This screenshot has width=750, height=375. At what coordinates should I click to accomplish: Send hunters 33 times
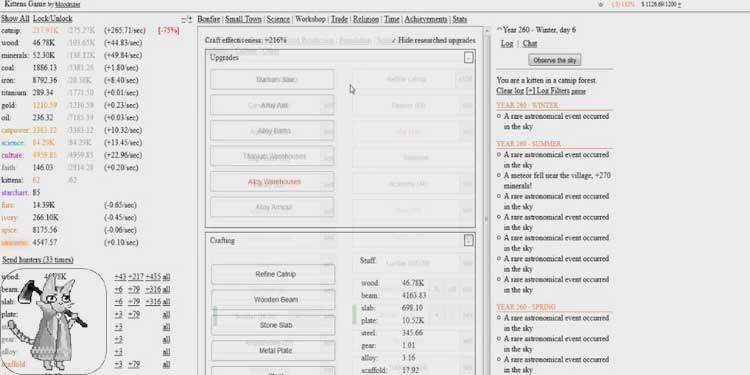click(x=38, y=260)
